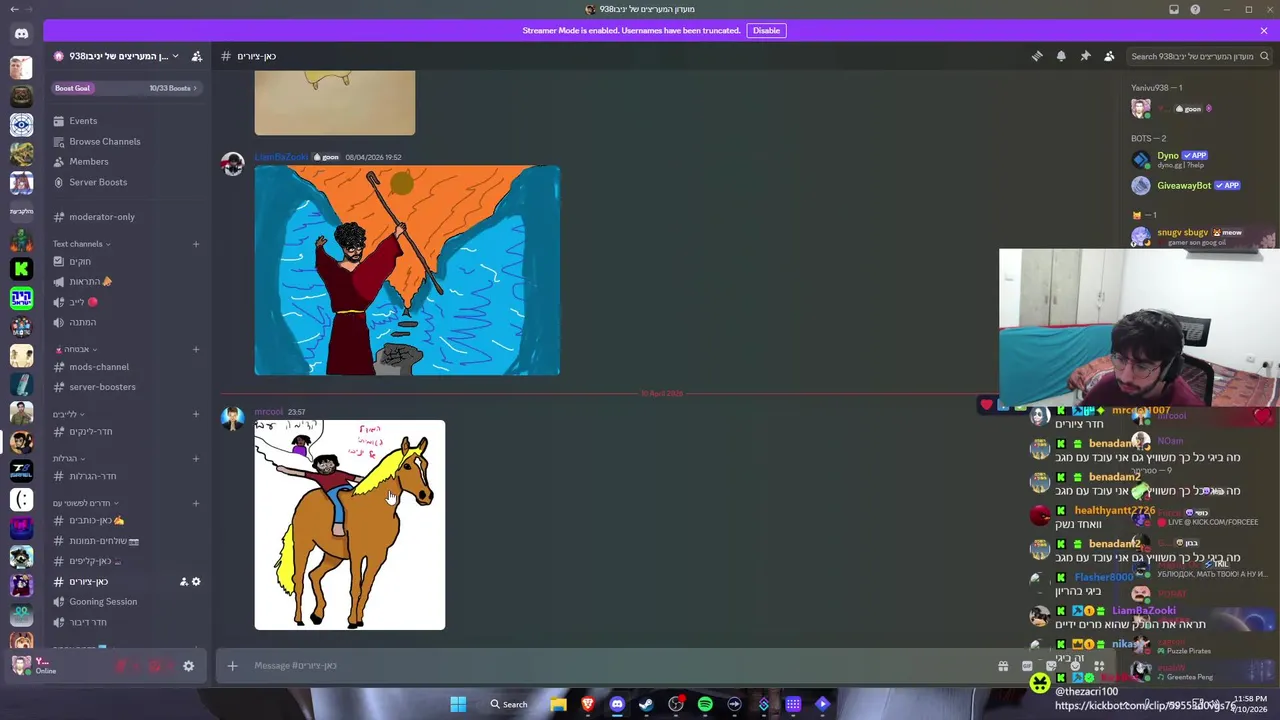The width and height of the screenshot is (1280, 720).
Task: Toggle the member list icon
Action: (1109, 56)
